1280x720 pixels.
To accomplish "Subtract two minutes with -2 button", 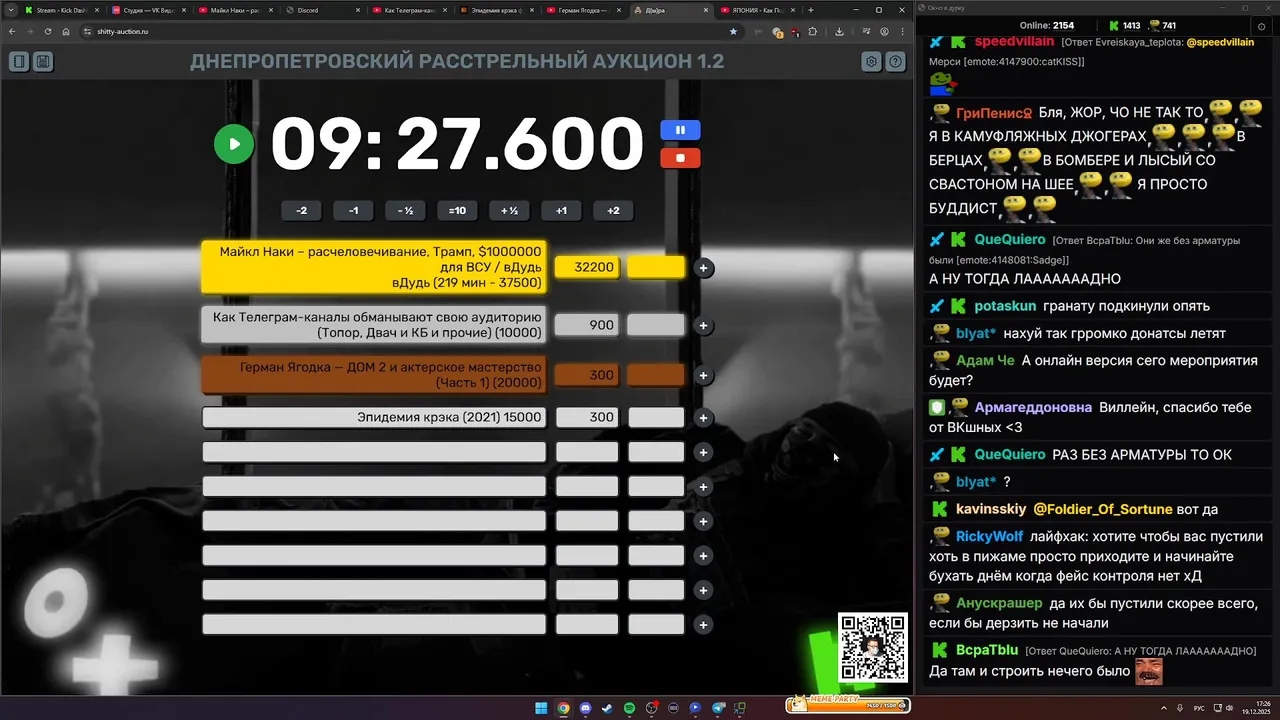I will pos(301,210).
